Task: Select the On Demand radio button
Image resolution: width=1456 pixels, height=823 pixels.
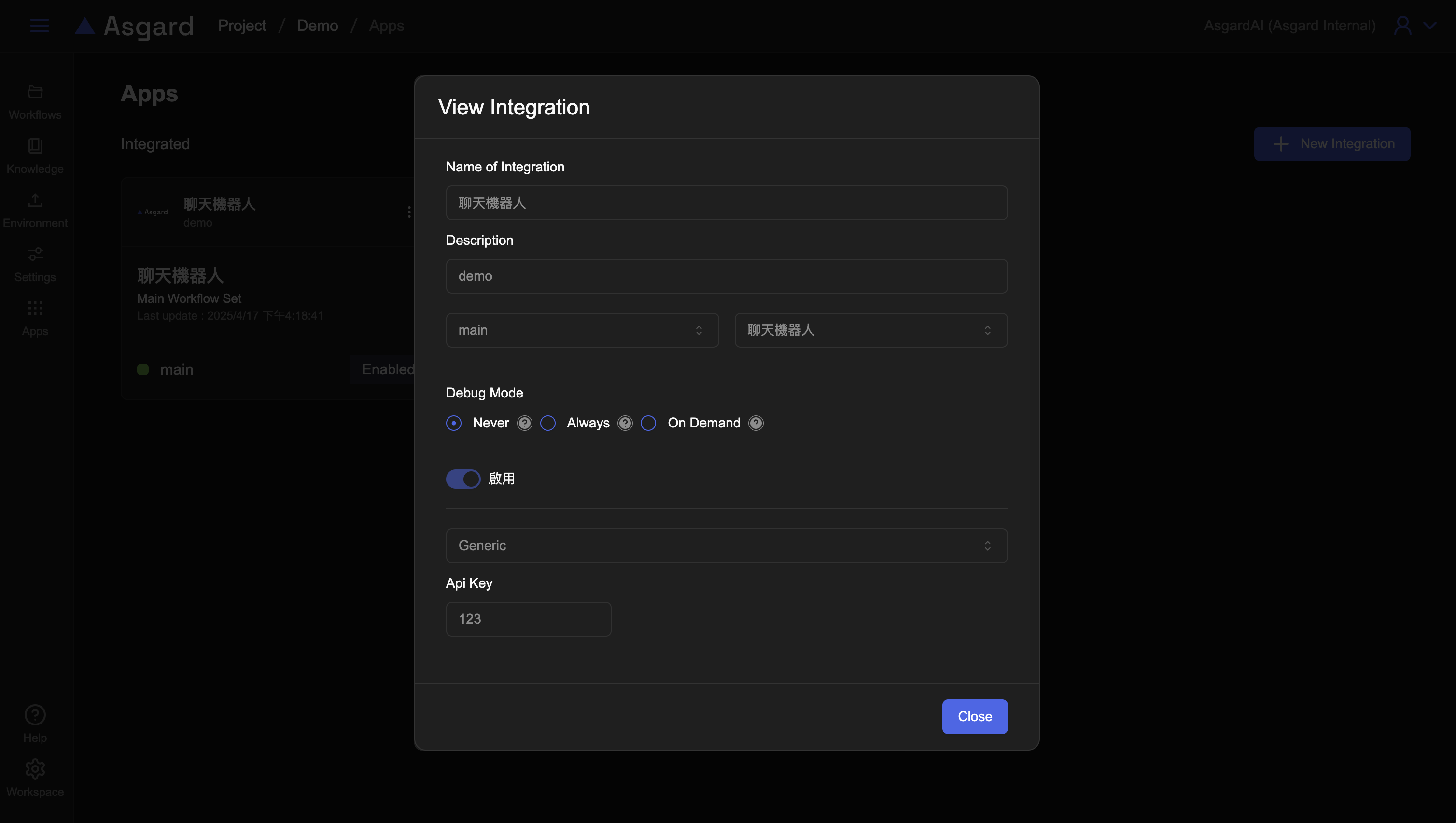Action: [x=648, y=423]
